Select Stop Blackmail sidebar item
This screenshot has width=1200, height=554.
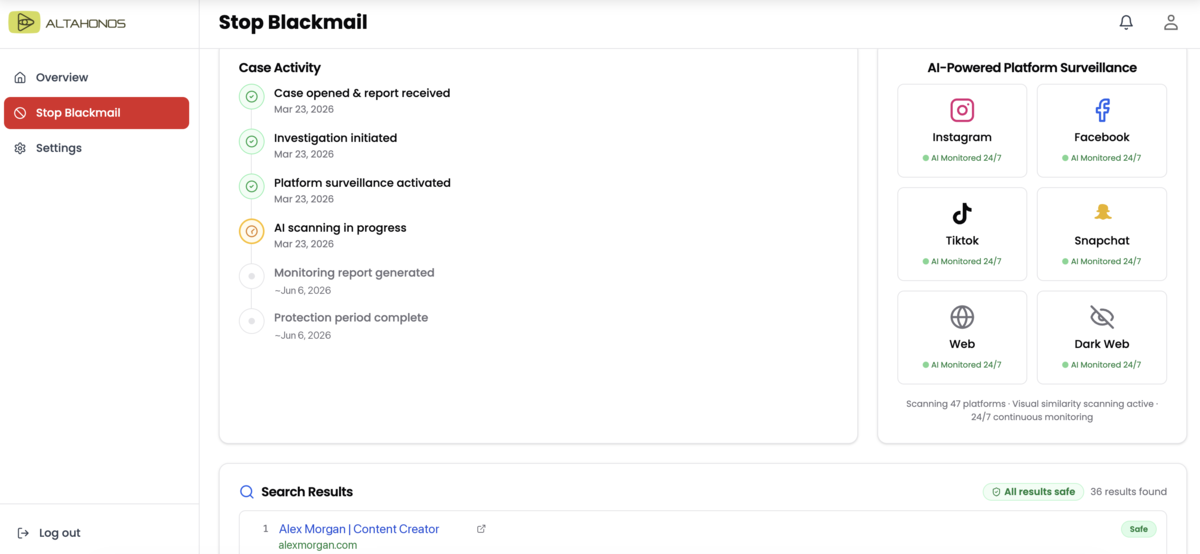pos(96,113)
